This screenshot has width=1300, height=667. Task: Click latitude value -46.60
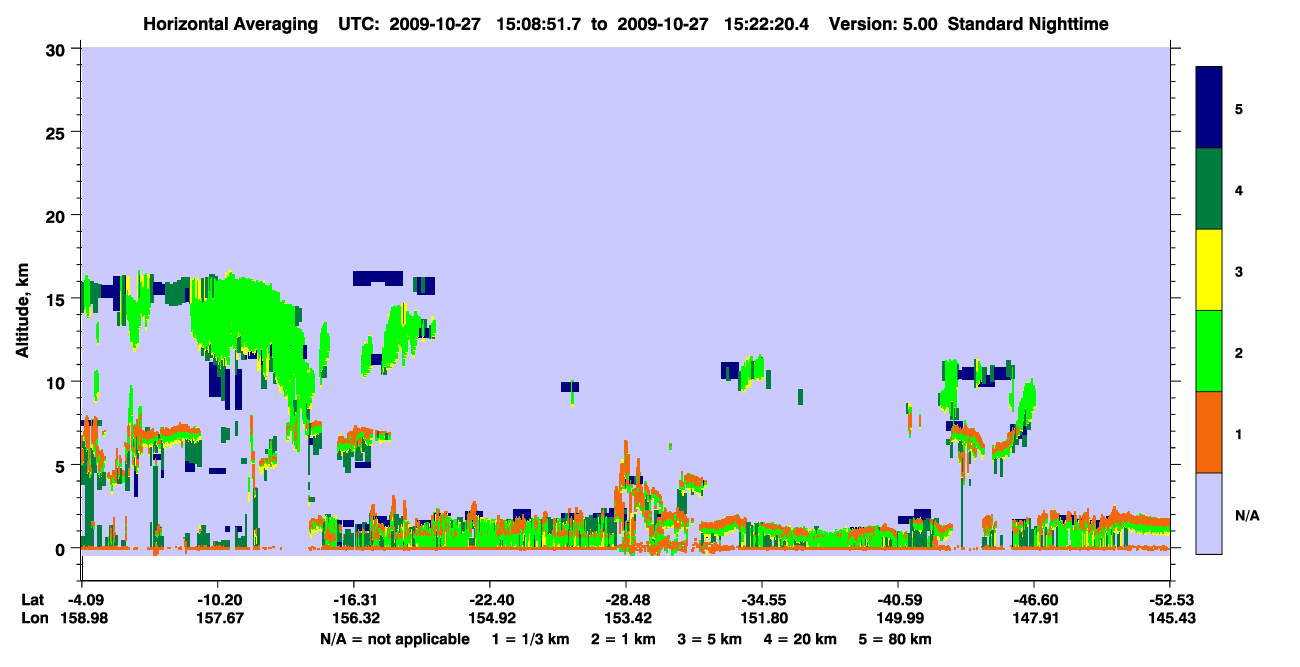(x=1034, y=600)
